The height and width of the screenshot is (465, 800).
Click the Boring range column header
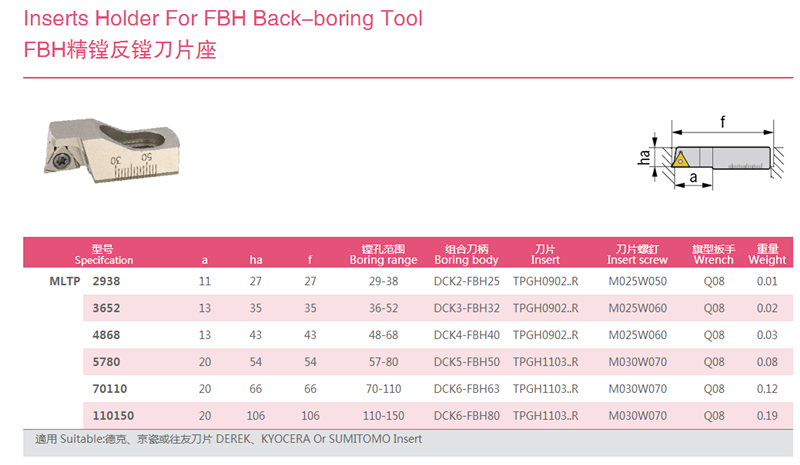click(x=383, y=254)
